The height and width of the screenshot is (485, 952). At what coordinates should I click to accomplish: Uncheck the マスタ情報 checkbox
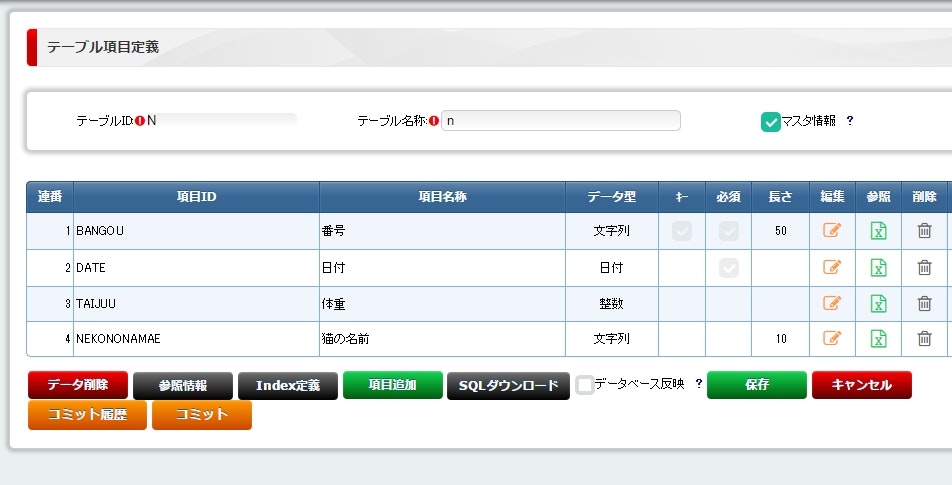(x=770, y=121)
